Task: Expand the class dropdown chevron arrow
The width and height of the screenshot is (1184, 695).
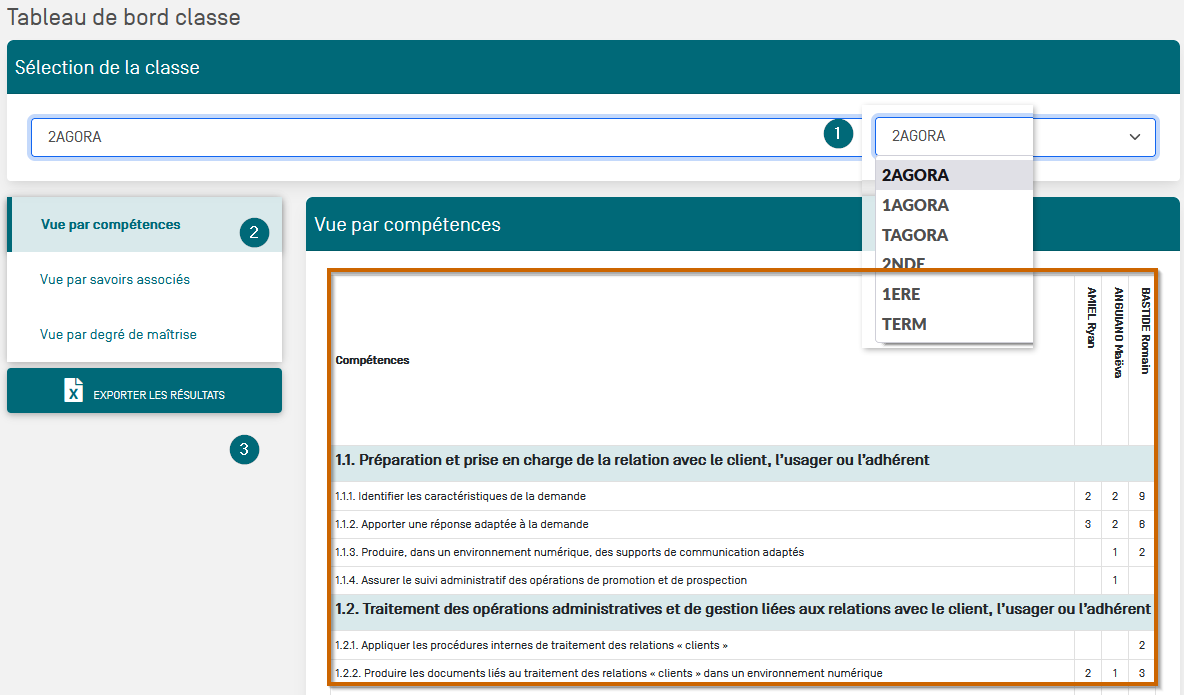Action: coord(1135,137)
